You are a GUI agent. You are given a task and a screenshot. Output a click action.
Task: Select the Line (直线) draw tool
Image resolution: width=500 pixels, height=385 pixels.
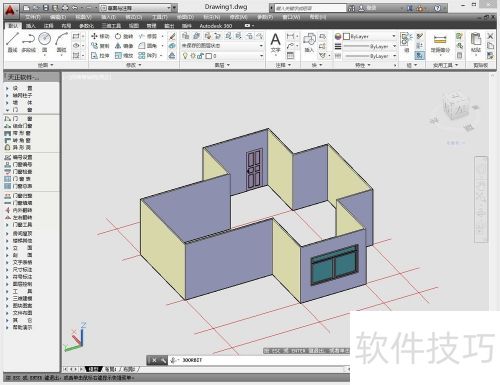[x=12, y=42]
